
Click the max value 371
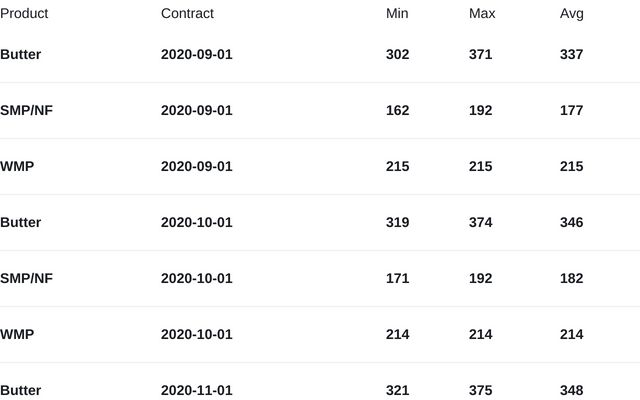tap(480, 55)
